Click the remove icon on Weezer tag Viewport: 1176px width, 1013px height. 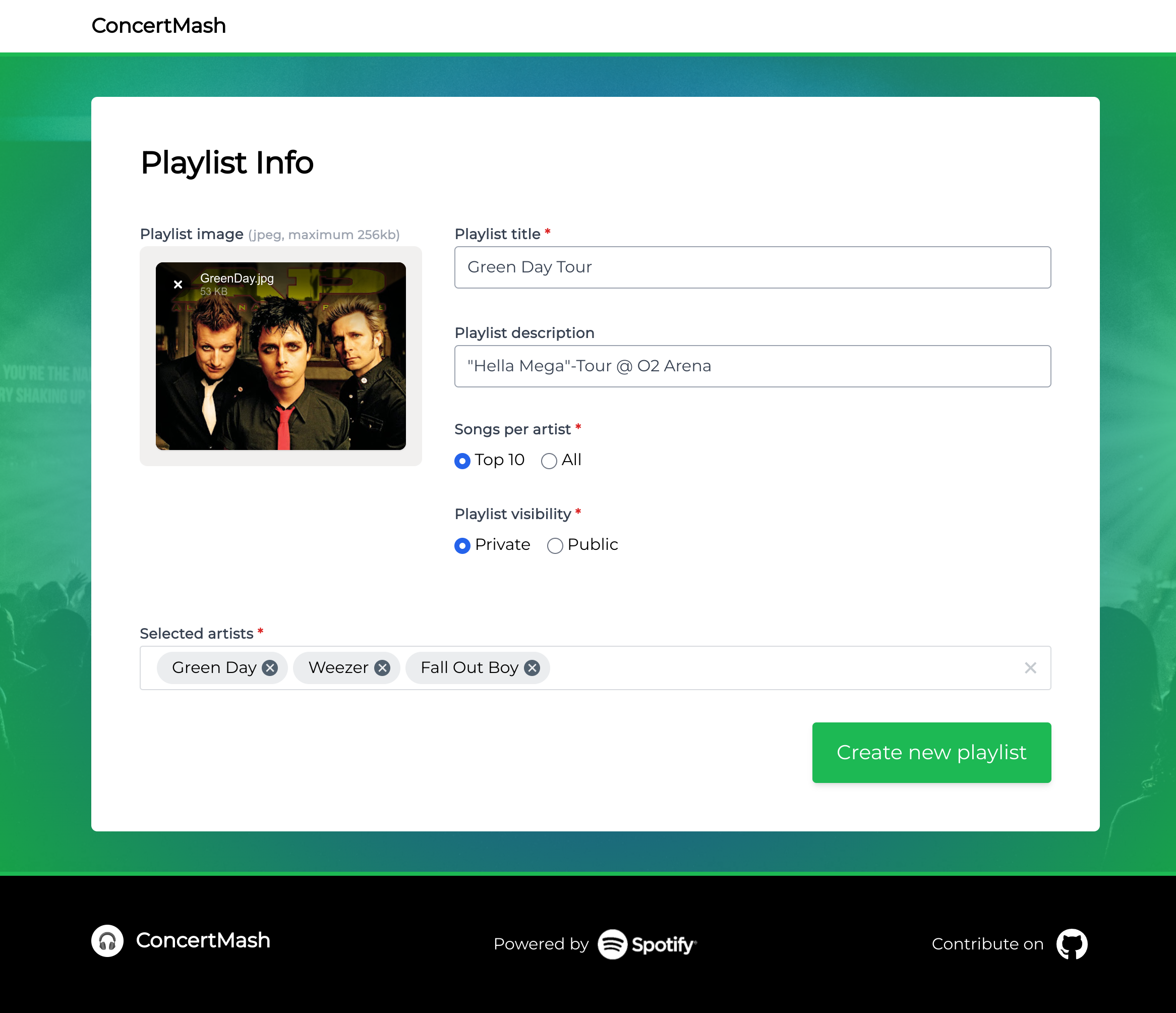pos(383,668)
